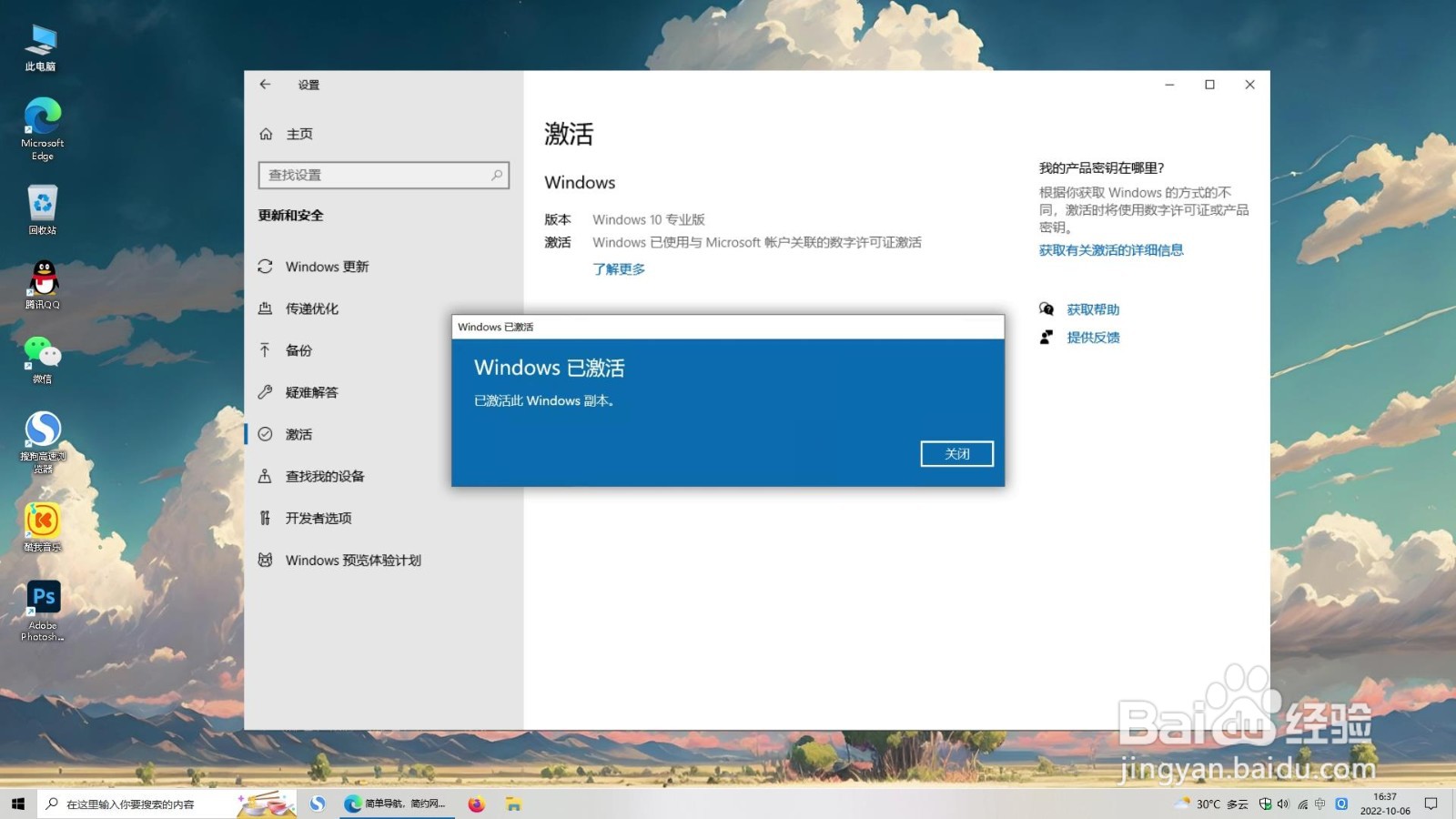This screenshot has height=819, width=1456.
Task: Click the 获取帮助 headset icon
Action: click(1046, 308)
